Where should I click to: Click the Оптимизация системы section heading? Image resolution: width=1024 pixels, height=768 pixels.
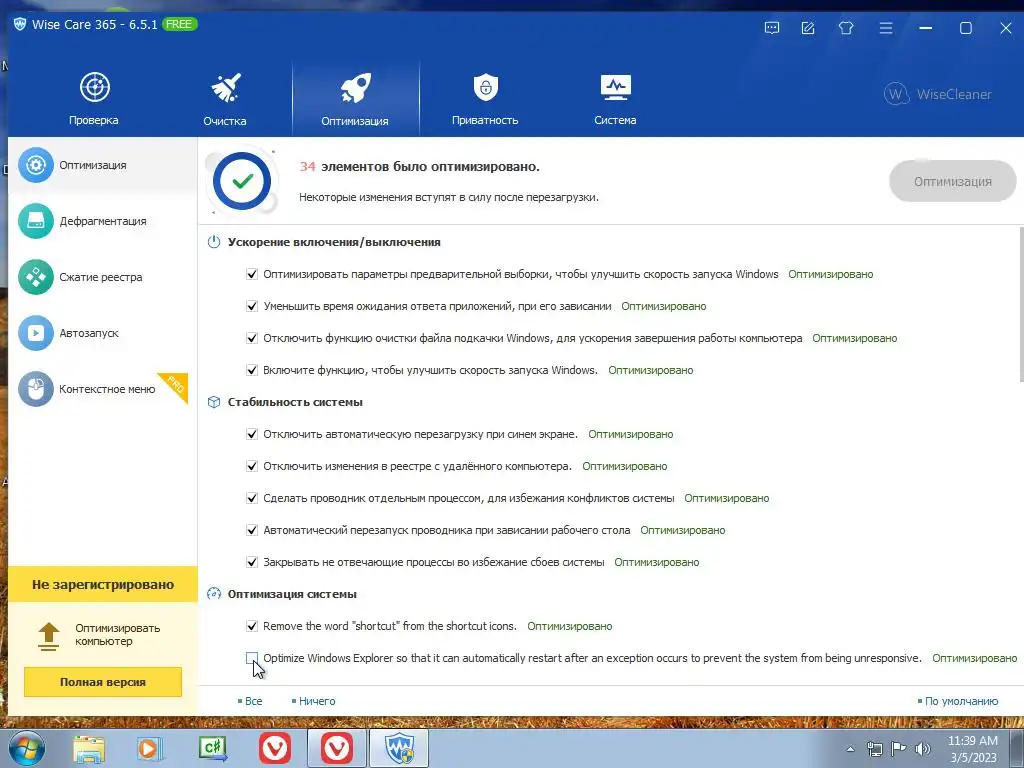[292, 594]
